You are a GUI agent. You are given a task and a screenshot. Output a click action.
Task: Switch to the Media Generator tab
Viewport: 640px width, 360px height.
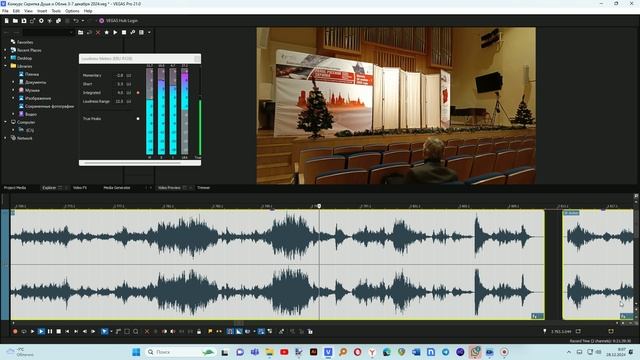coord(117,188)
